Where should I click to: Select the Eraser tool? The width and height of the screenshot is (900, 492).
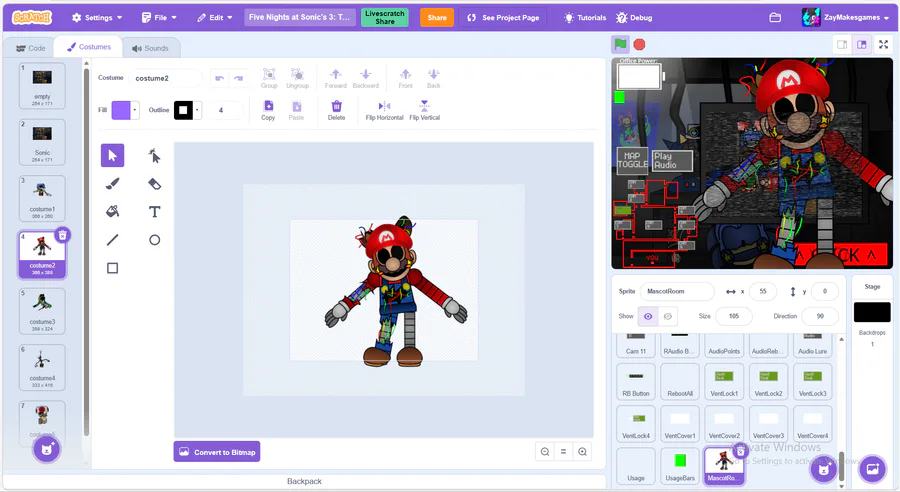[x=154, y=184]
